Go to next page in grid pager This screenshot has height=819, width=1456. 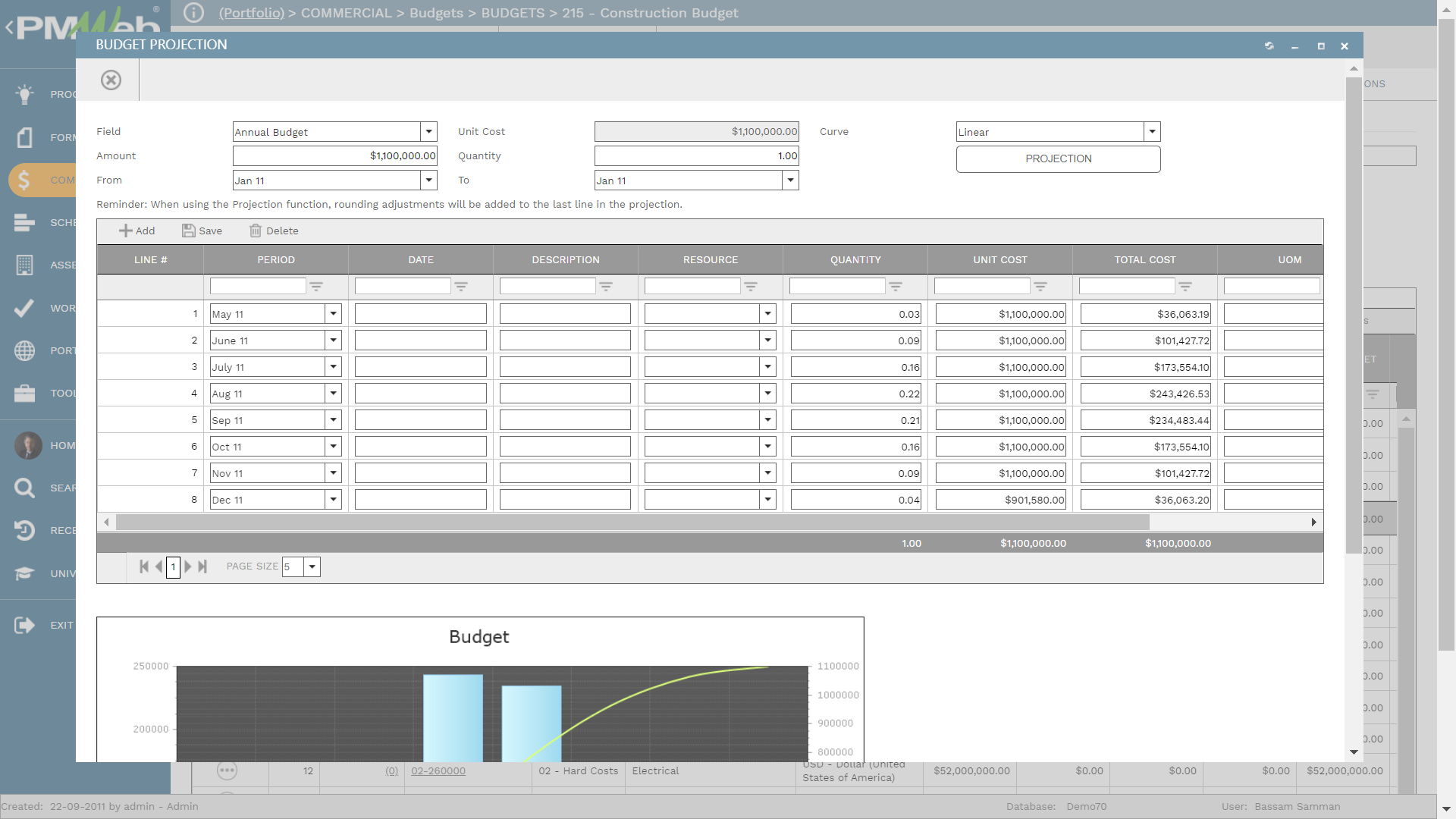pos(188,566)
